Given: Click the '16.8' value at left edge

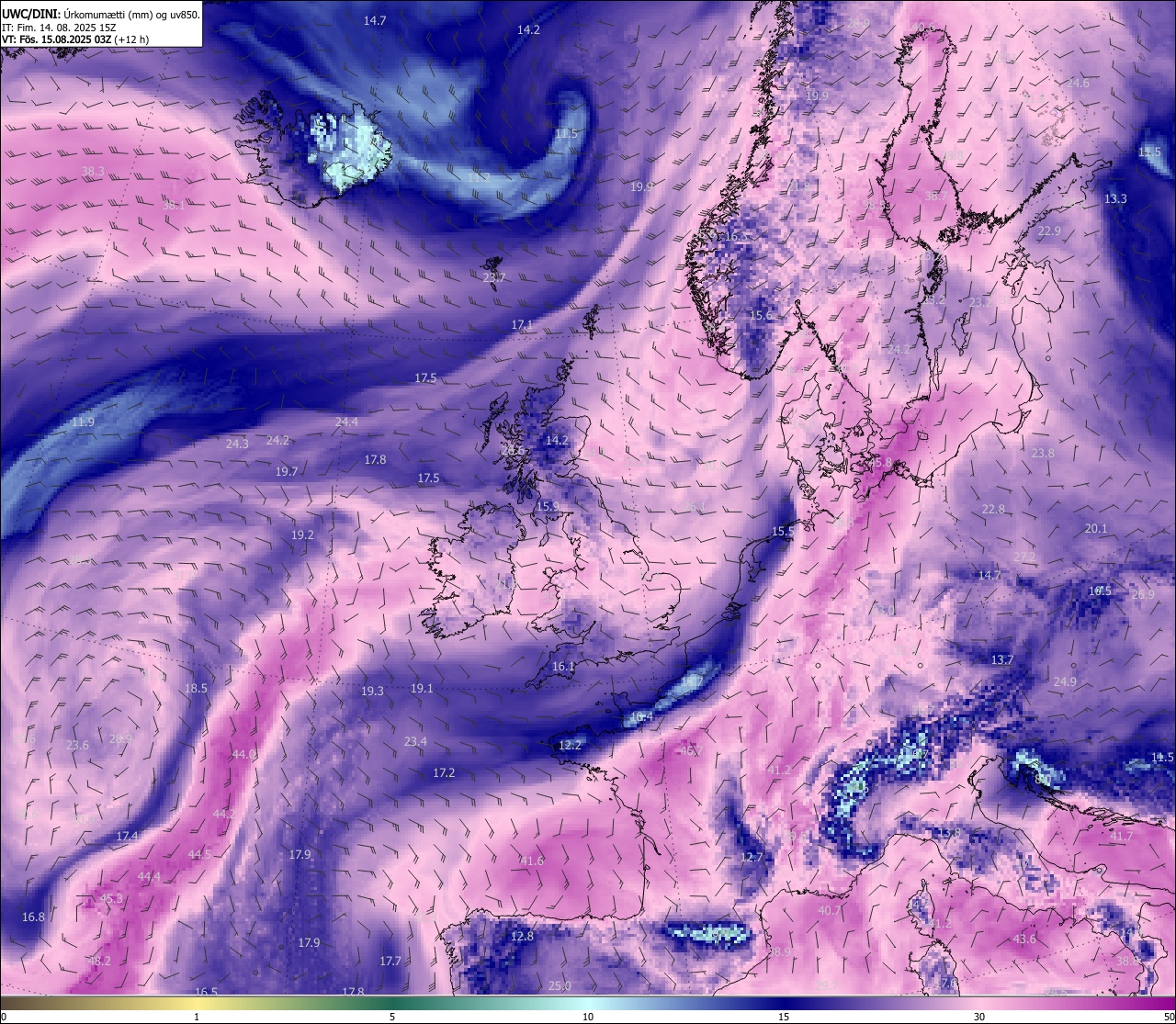Looking at the screenshot, I should point(33,917).
